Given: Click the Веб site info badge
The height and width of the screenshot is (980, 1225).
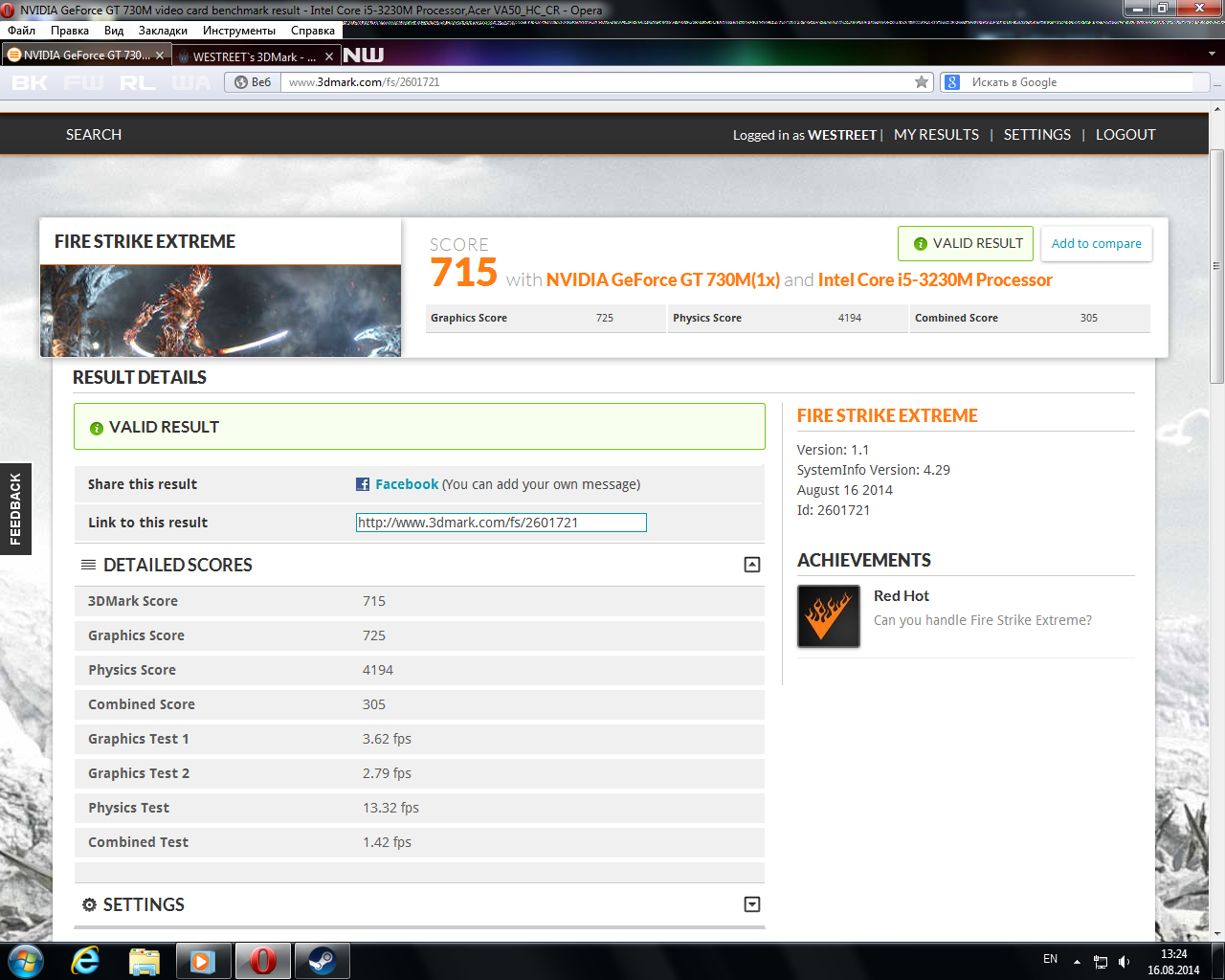Looking at the screenshot, I should (253, 82).
